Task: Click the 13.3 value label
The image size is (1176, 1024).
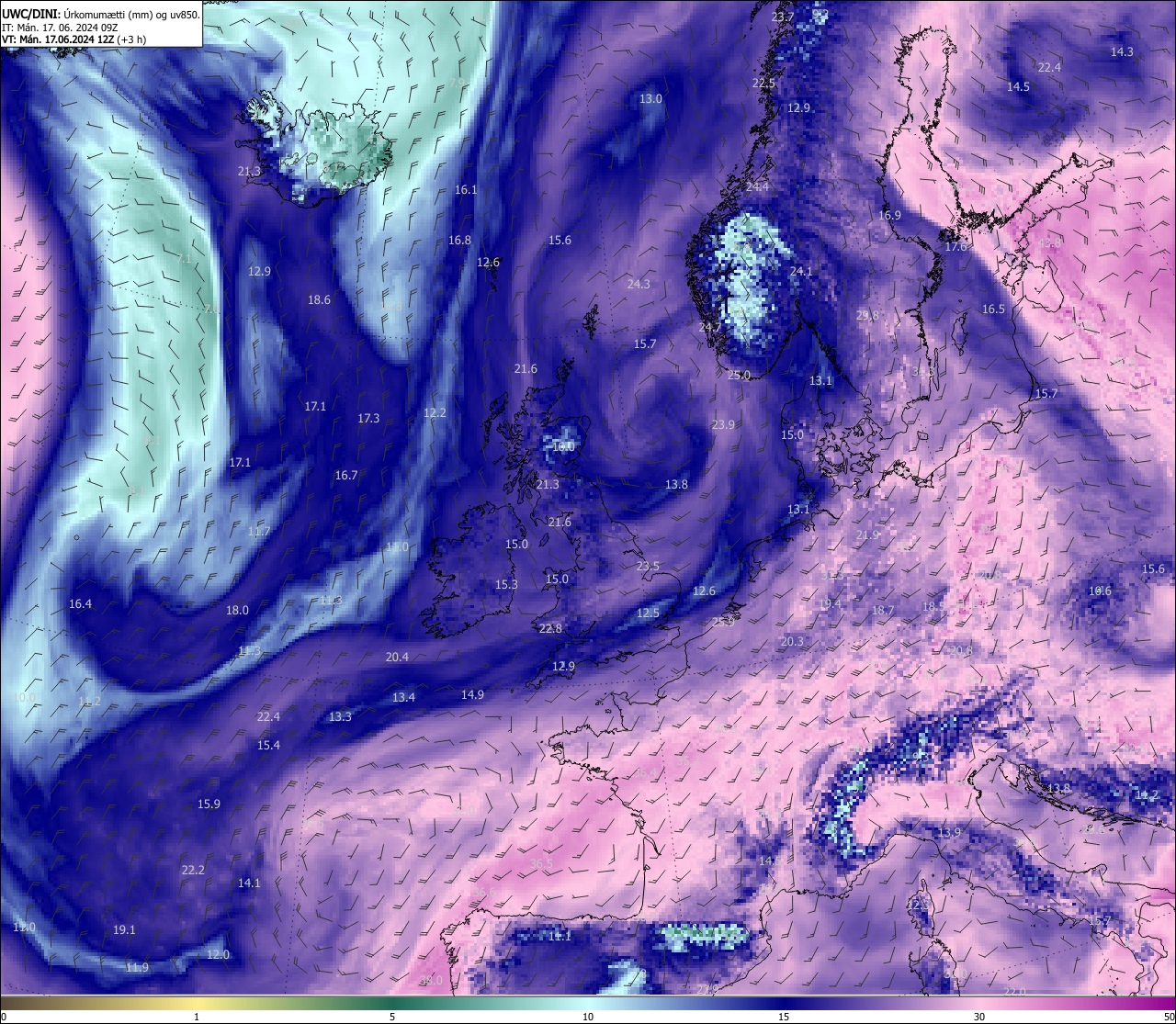Action: pyautogui.click(x=340, y=715)
